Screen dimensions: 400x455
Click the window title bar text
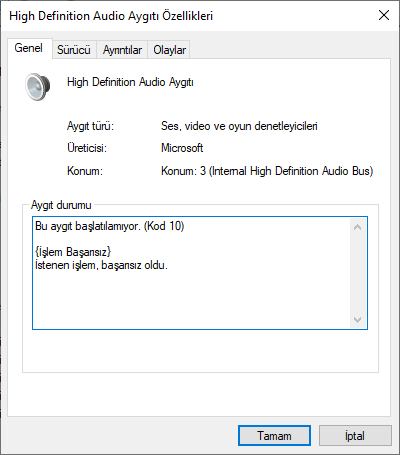[x=111, y=16]
